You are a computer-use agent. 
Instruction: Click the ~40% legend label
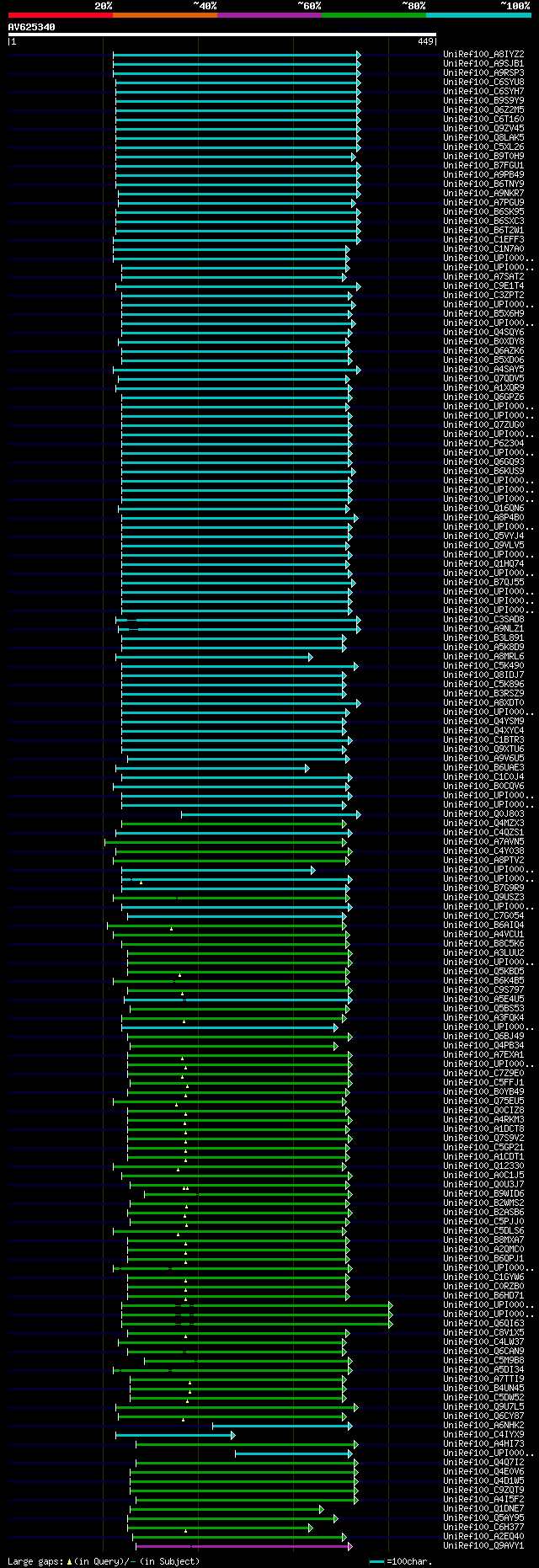point(205,6)
